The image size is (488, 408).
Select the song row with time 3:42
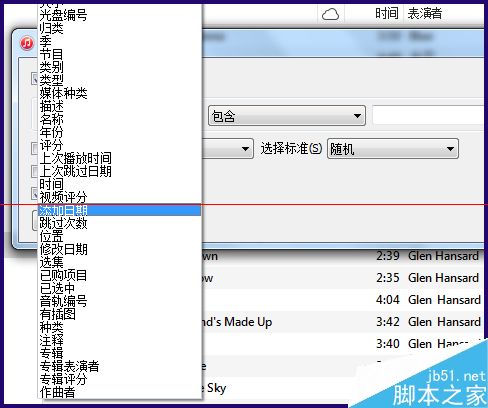342,322
